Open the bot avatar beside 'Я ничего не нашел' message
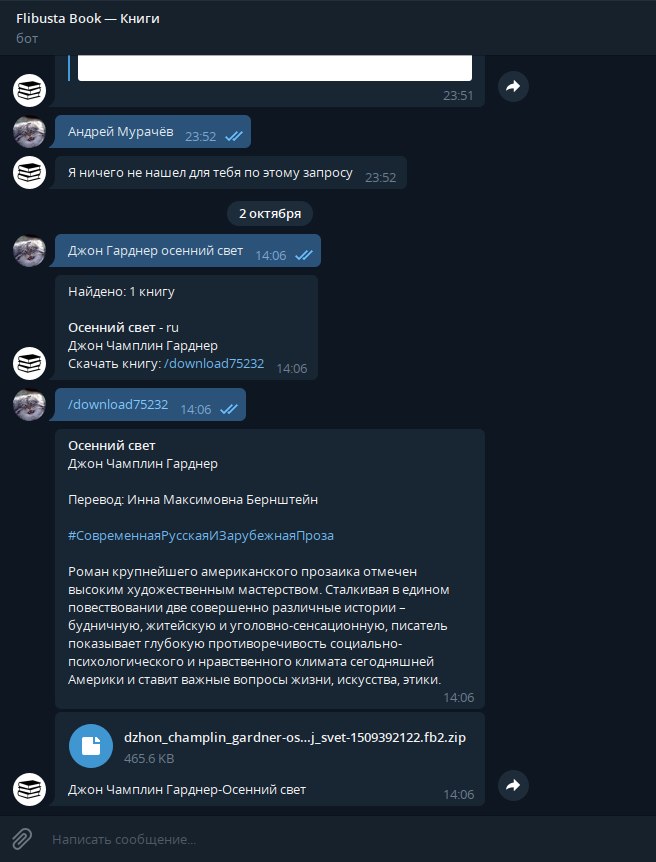 [x=29, y=173]
